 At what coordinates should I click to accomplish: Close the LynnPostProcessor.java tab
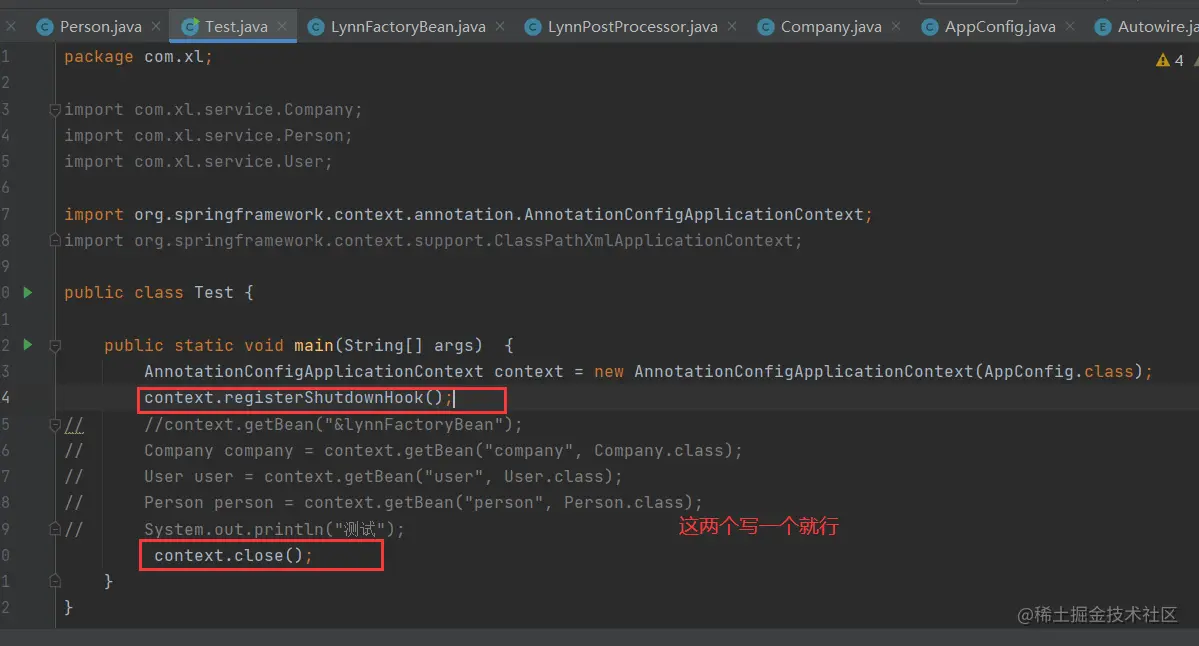click(733, 26)
